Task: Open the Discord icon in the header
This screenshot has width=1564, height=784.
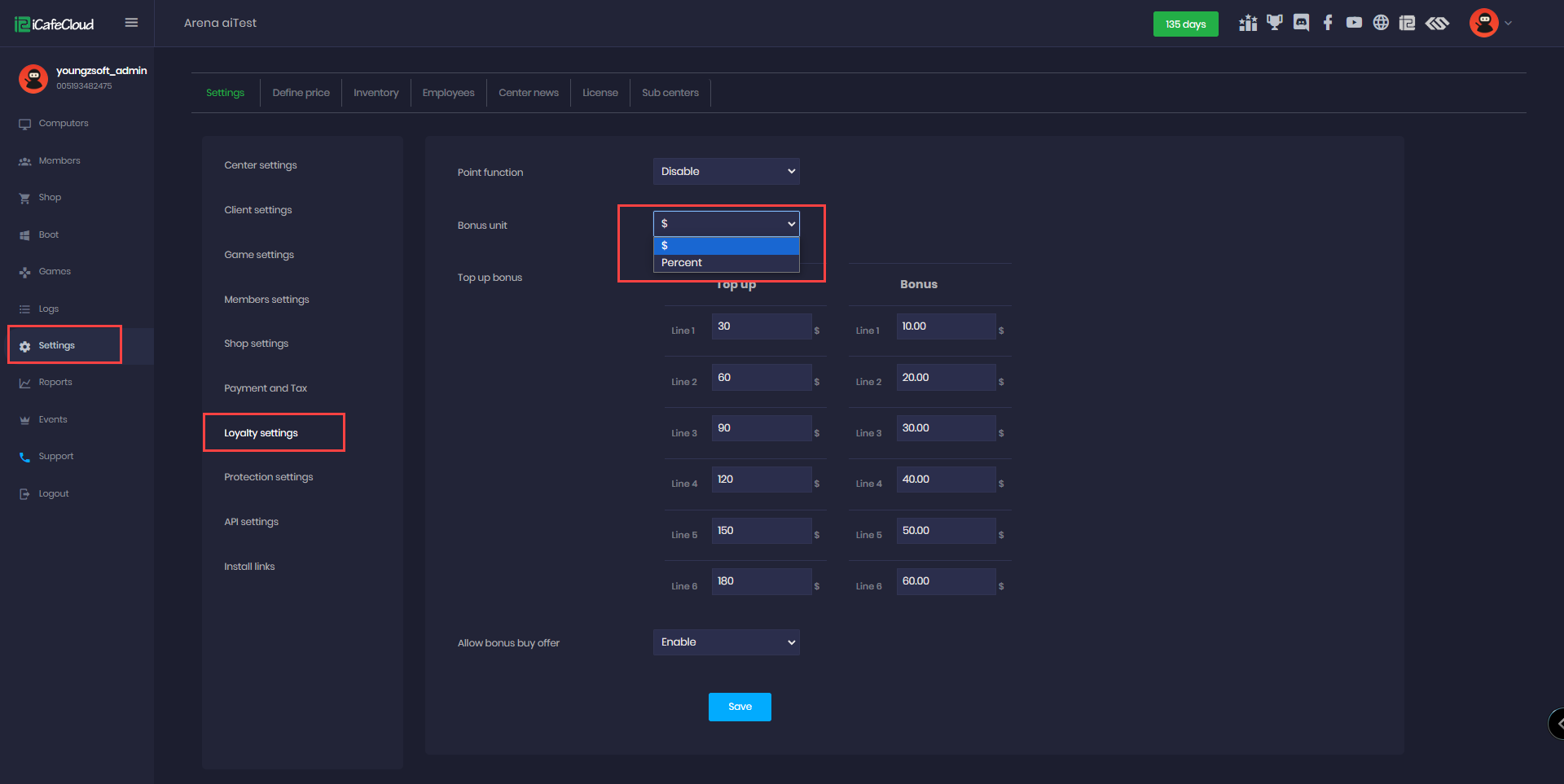Action: (x=1301, y=23)
